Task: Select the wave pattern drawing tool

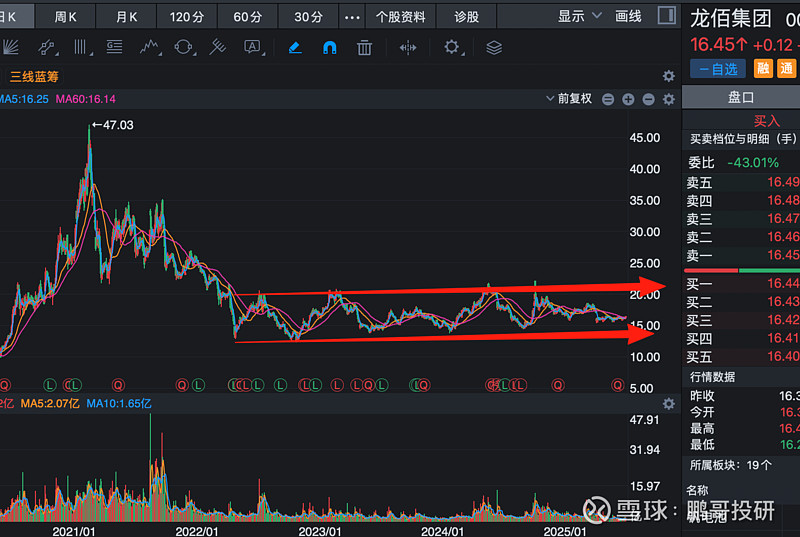Action: point(149,47)
